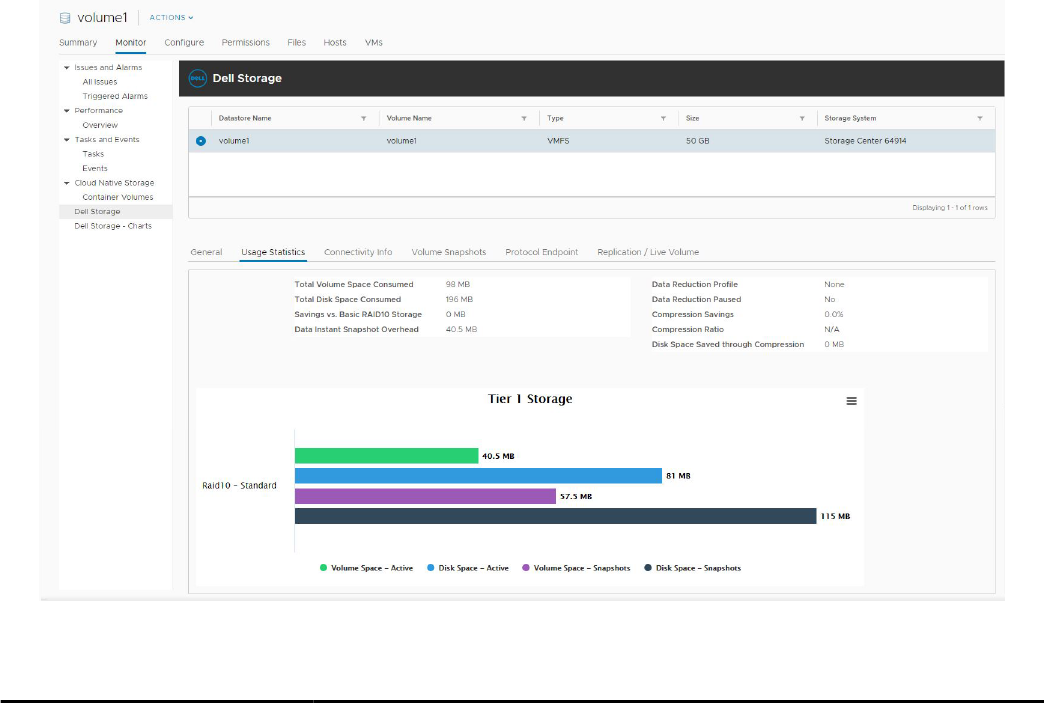Switch to the Configure tab

(x=184, y=43)
